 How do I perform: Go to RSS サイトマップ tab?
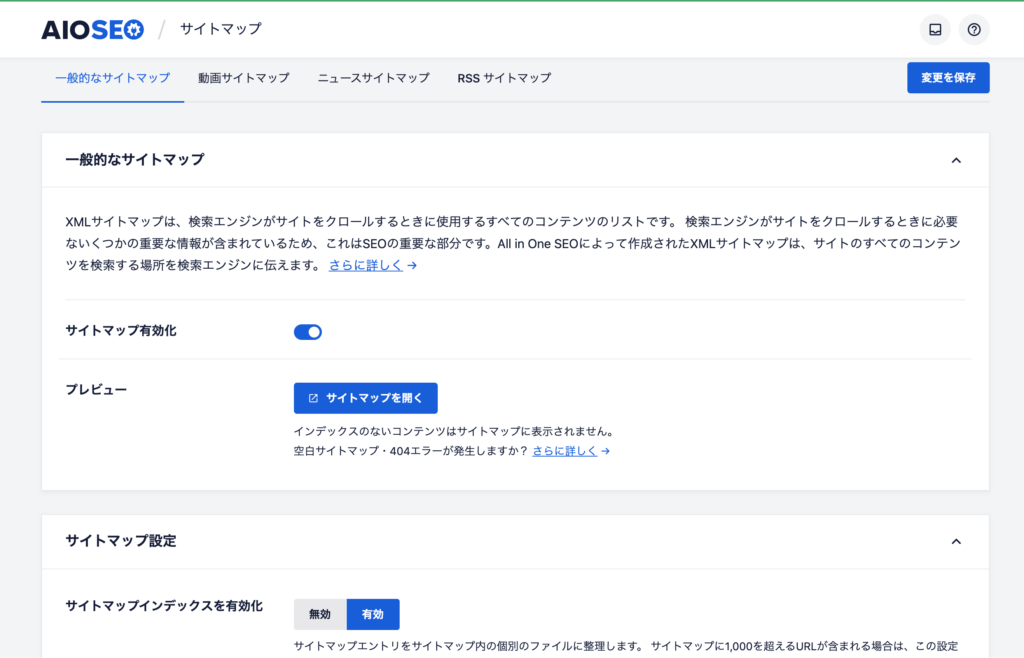(x=504, y=78)
